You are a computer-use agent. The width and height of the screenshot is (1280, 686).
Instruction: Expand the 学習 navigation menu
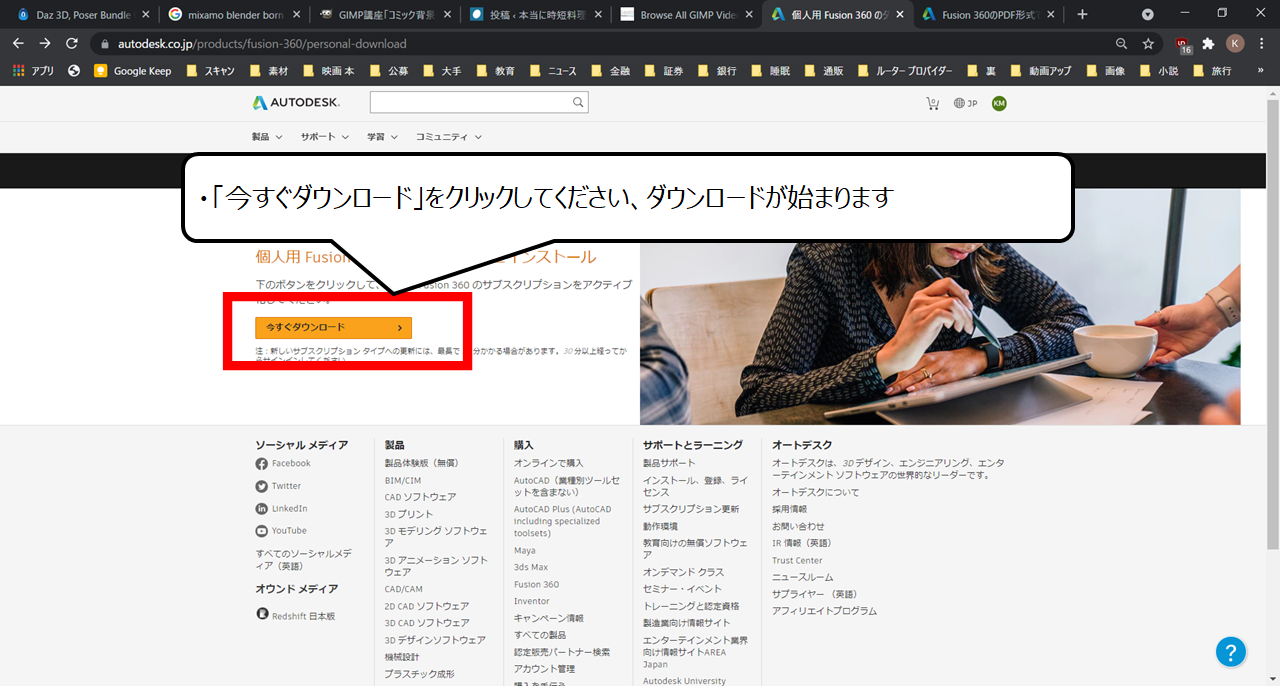(383, 137)
